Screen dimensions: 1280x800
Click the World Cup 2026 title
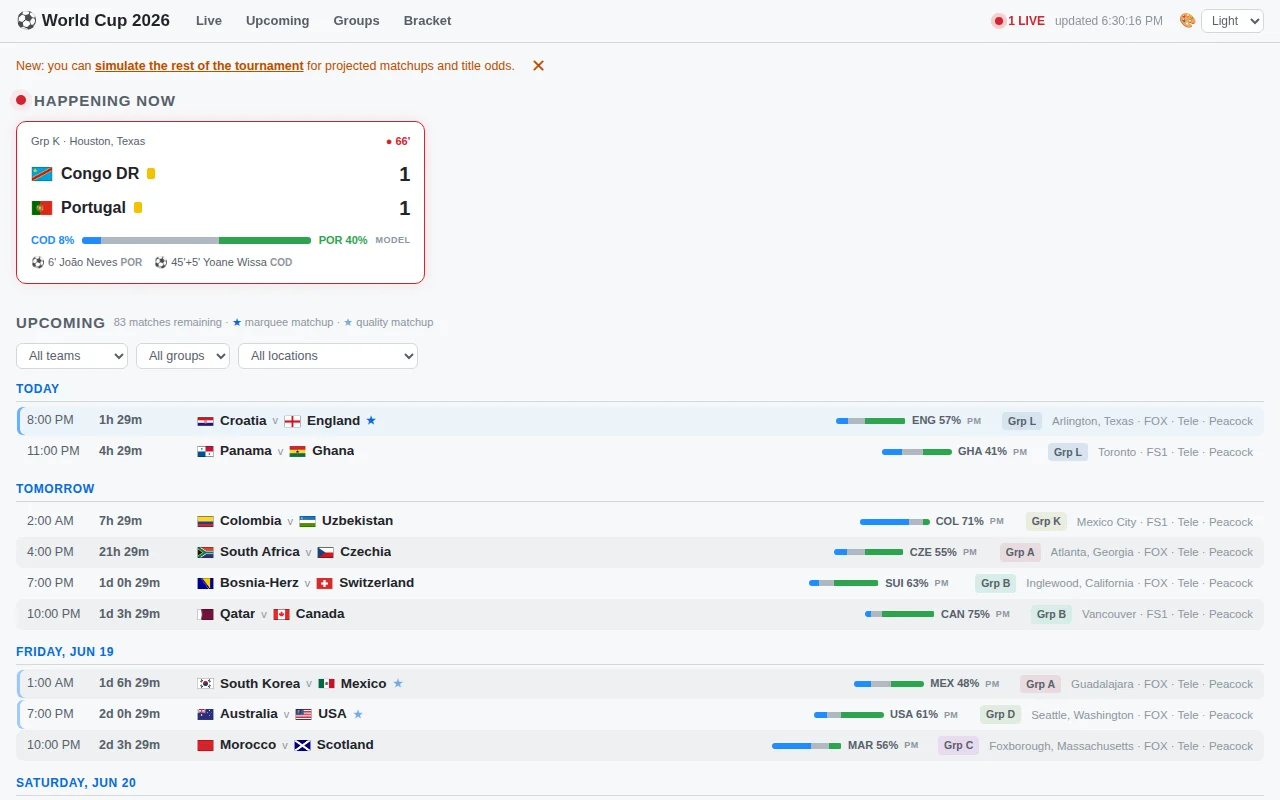pos(106,20)
